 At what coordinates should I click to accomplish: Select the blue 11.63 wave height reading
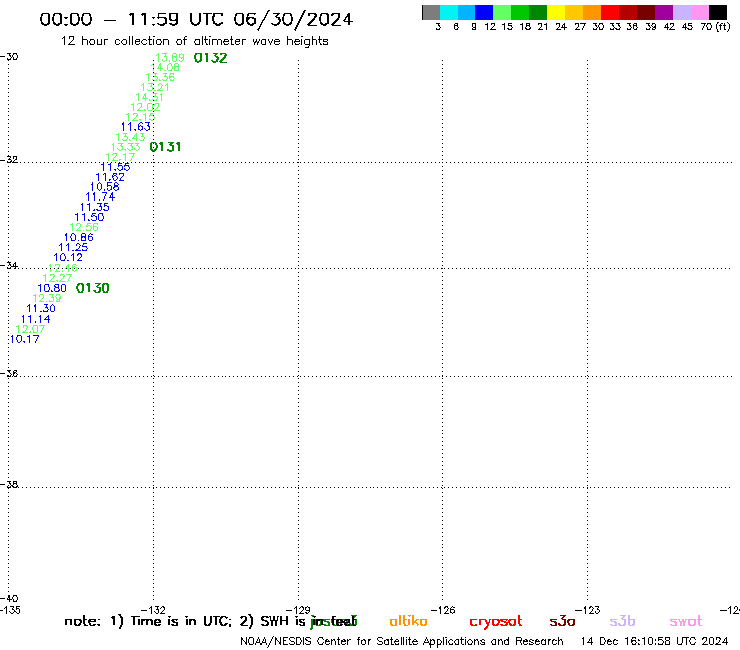pos(135,127)
